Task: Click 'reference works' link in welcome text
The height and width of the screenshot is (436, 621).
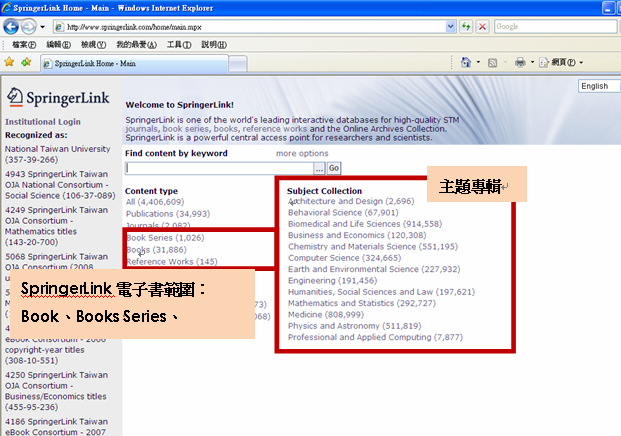Action: click(274, 129)
